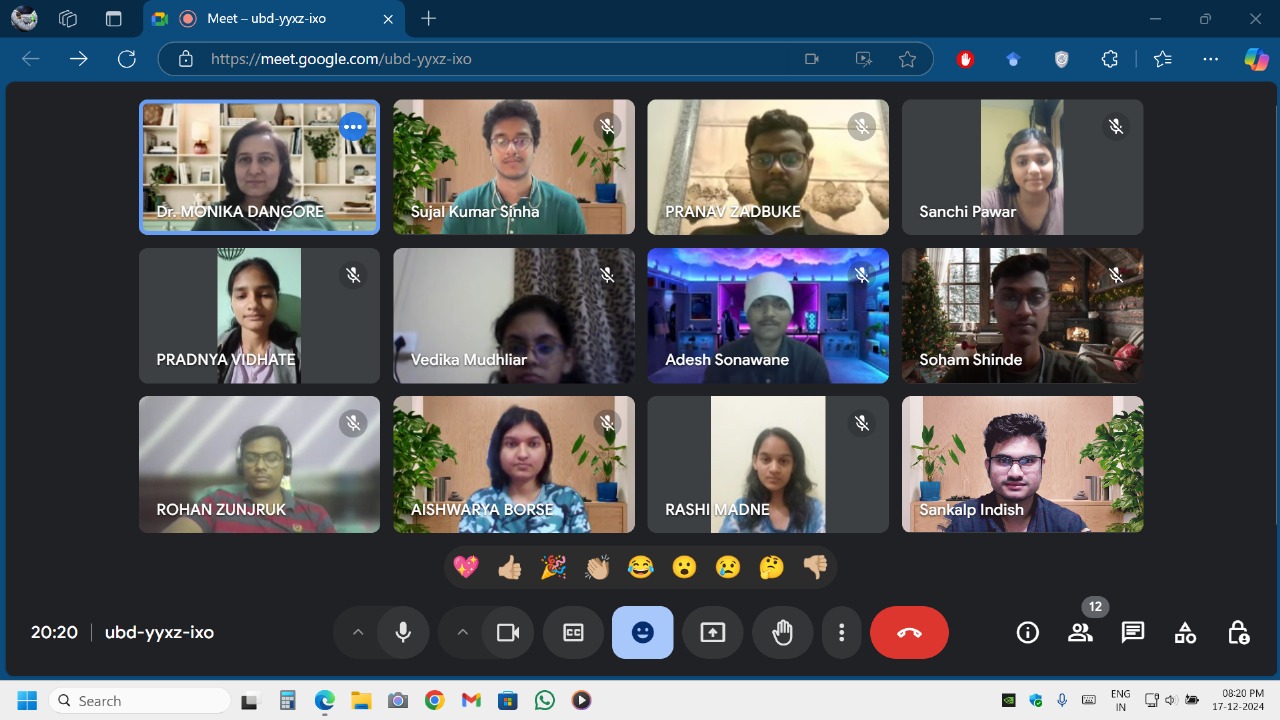Open the chat with everyone panel

(x=1132, y=632)
